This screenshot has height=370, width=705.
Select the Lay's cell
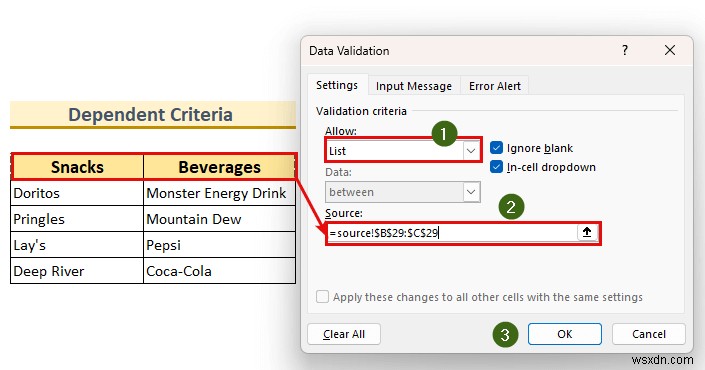click(77, 245)
